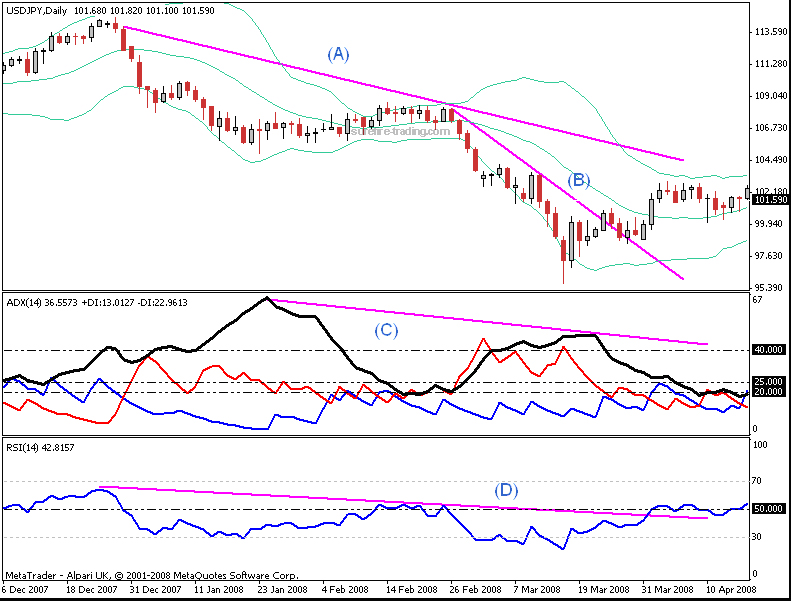Select the (C) annotation label in ADX pane
Viewport: 791px width, 601px height.
point(386,330)
